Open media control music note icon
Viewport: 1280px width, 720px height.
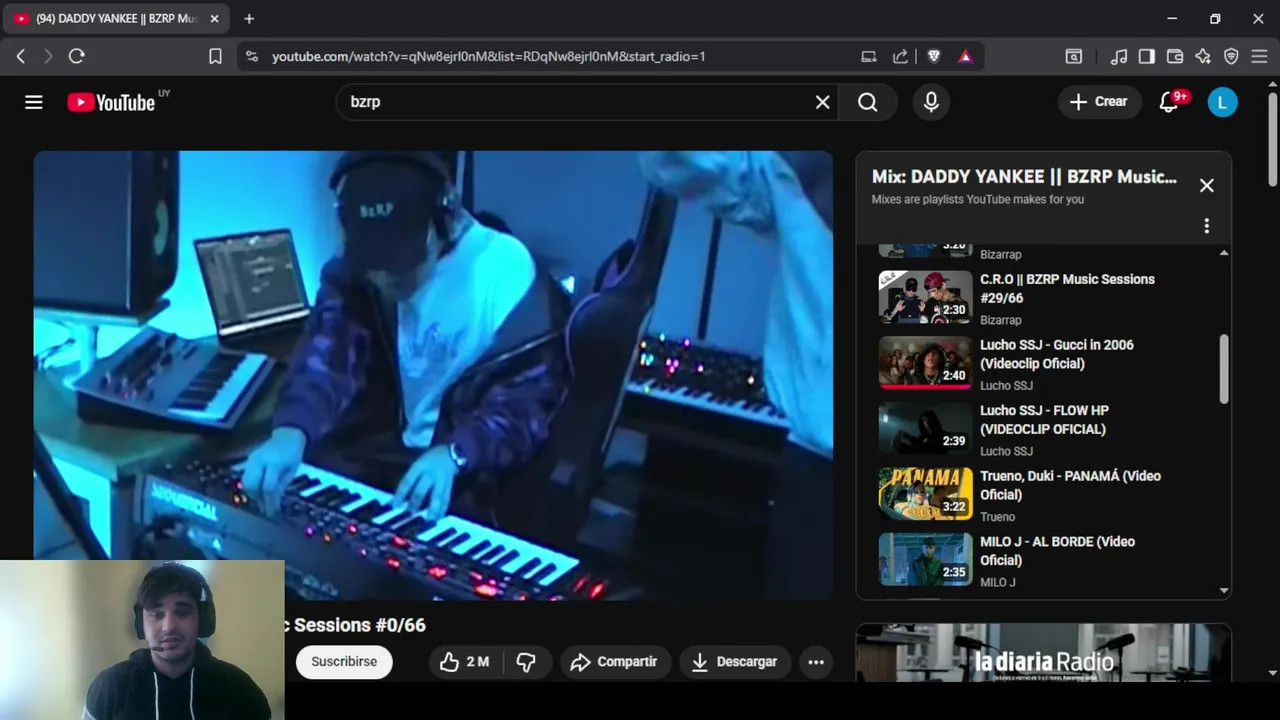coord(1119,57)
